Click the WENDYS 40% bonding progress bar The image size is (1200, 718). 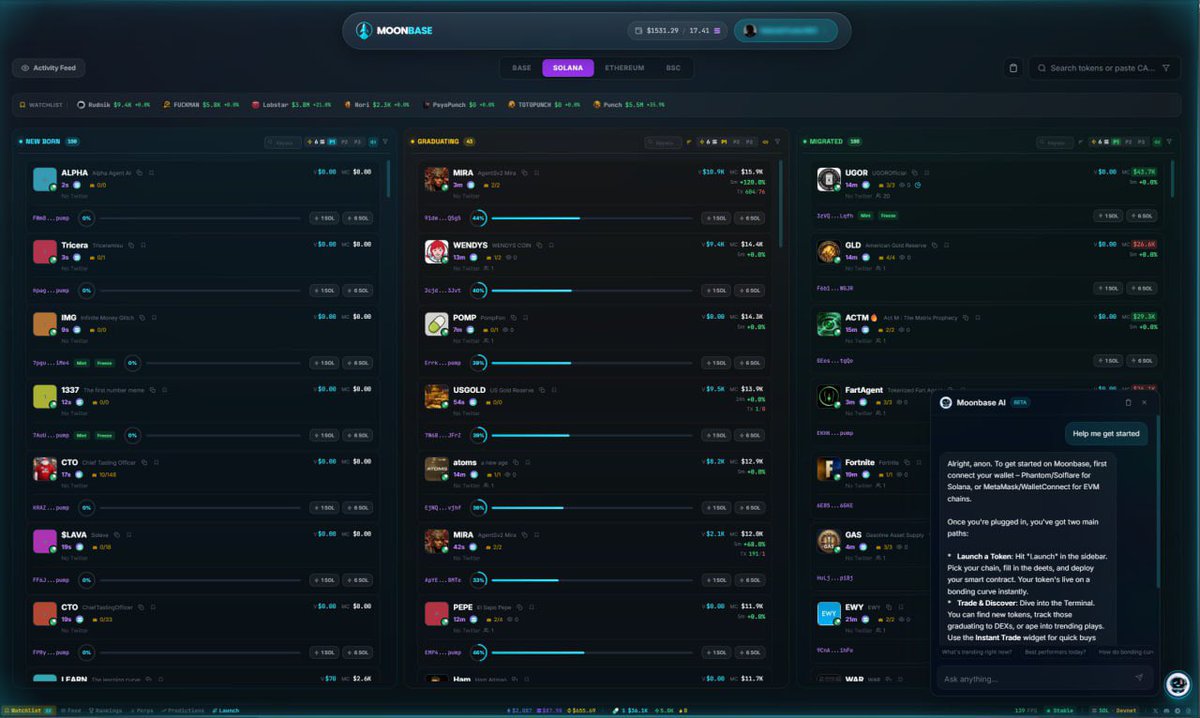pyautogui.click(x=592, y=290)
